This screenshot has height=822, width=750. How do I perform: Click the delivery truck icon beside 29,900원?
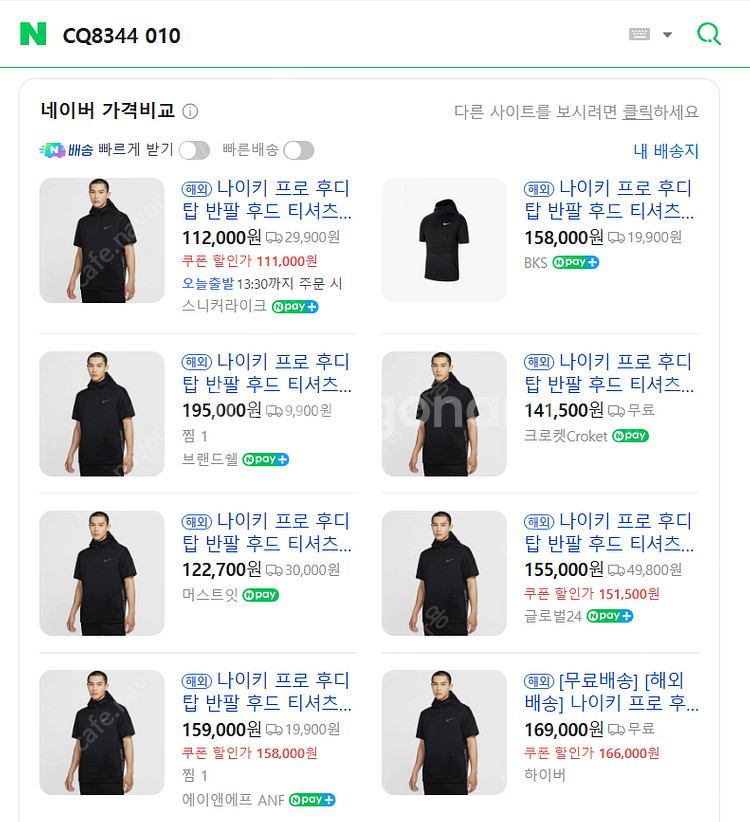coord(274,238)
